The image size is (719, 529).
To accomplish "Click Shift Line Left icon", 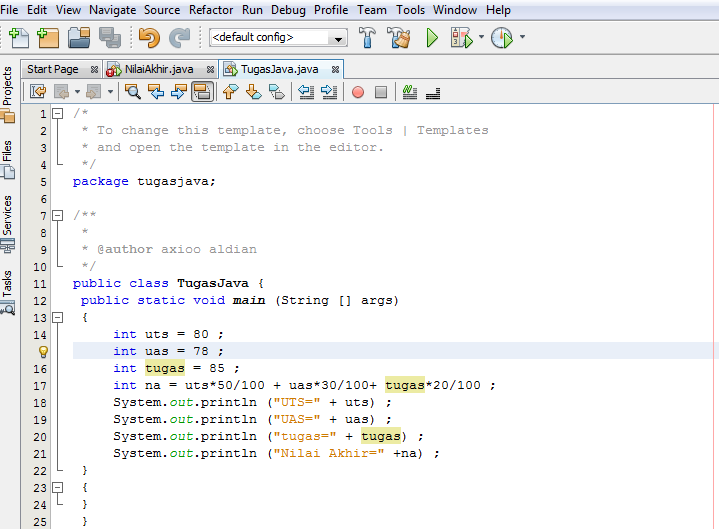I will pos(306,92).
